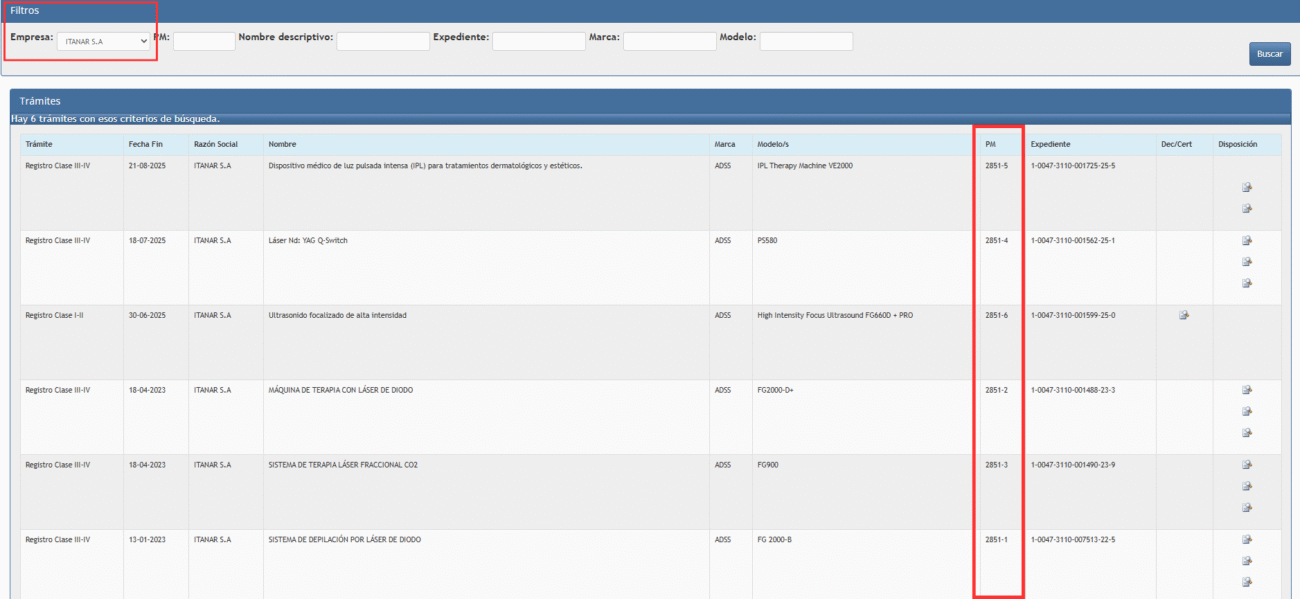Image resolution: width=1300 pixels, height=599 pixels.
Task: Select the Expediente filter input
Action: [538, 41]
